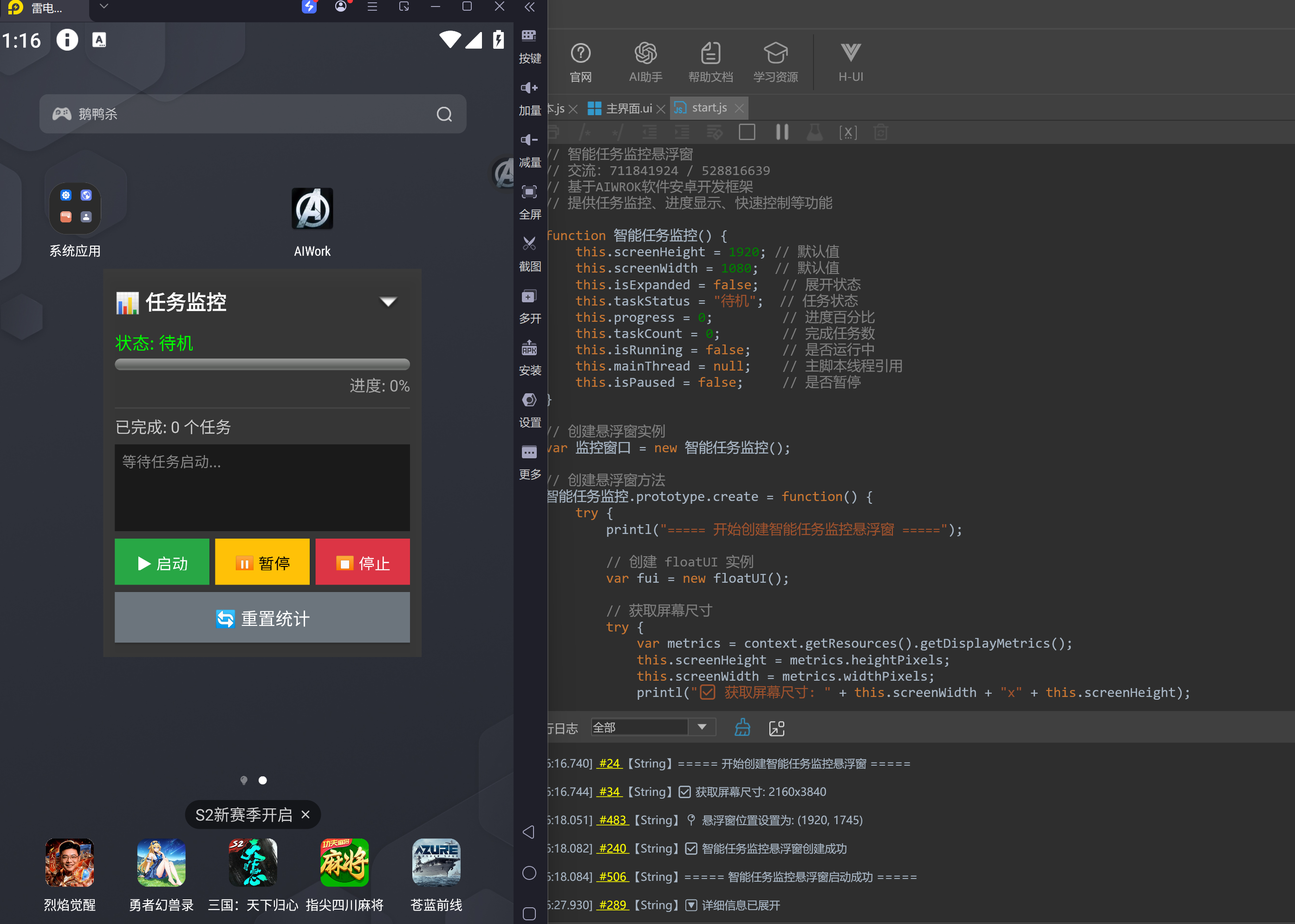Click the decrease indent toolbar icon
The height and width of the screenshot is (924, 1295).
[649, 132]
